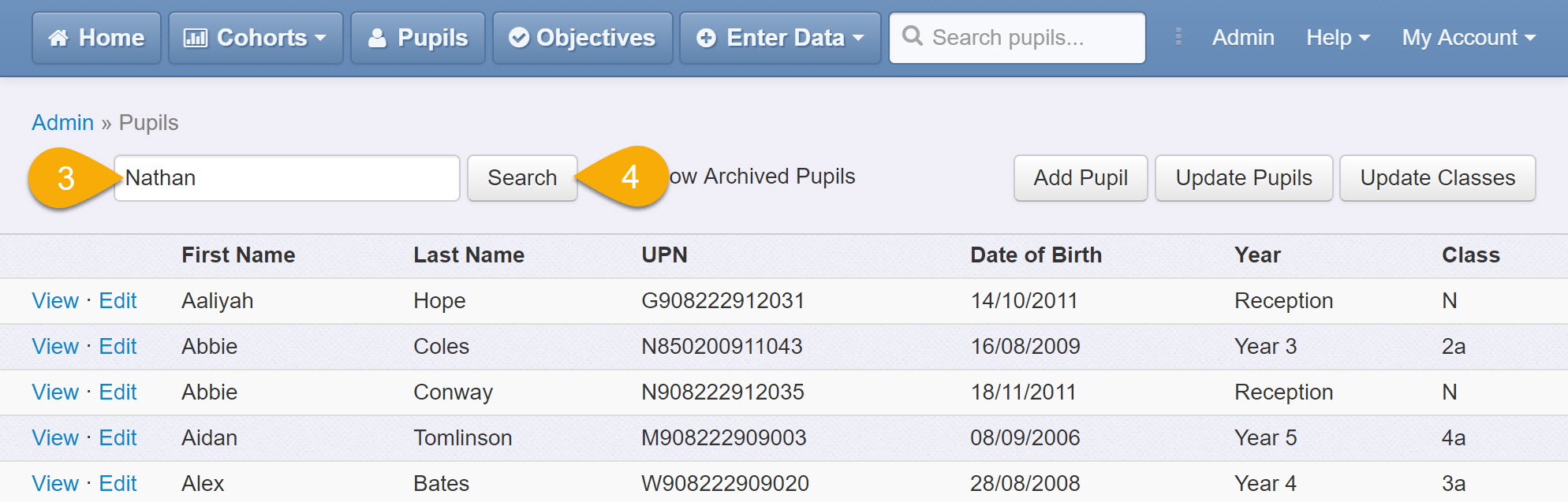Image resolution: width=1568 pixels, height=502 pixels.
Task: Click class 4a cell
Action: [1454, 438]
